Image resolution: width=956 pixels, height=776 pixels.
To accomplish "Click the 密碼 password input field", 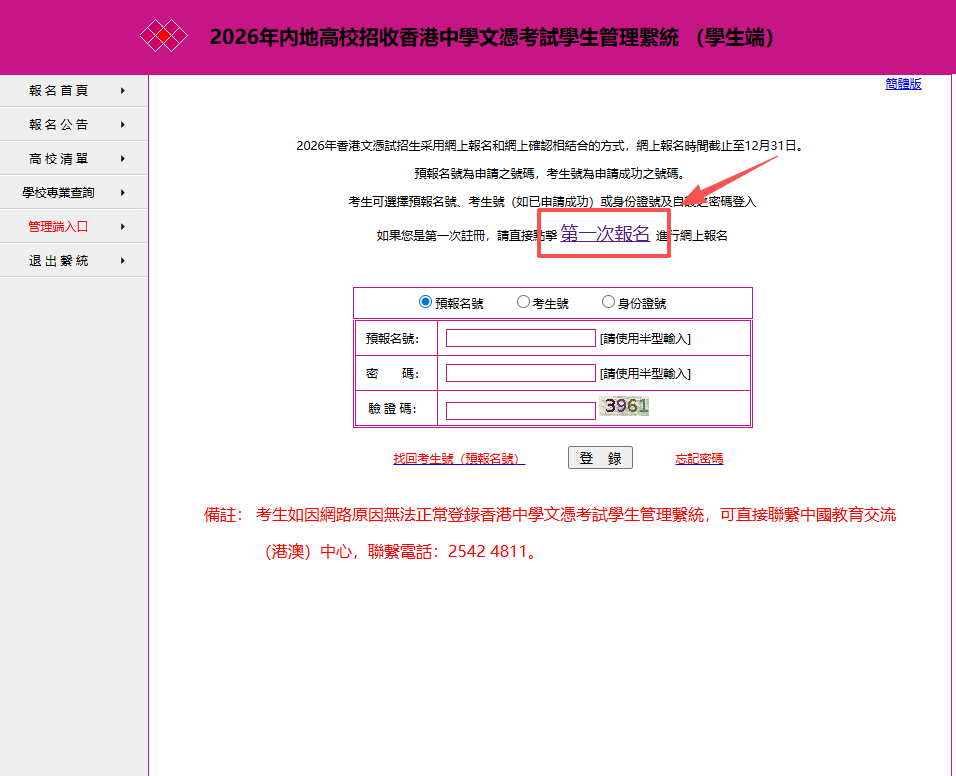I will tap(520, 372).
